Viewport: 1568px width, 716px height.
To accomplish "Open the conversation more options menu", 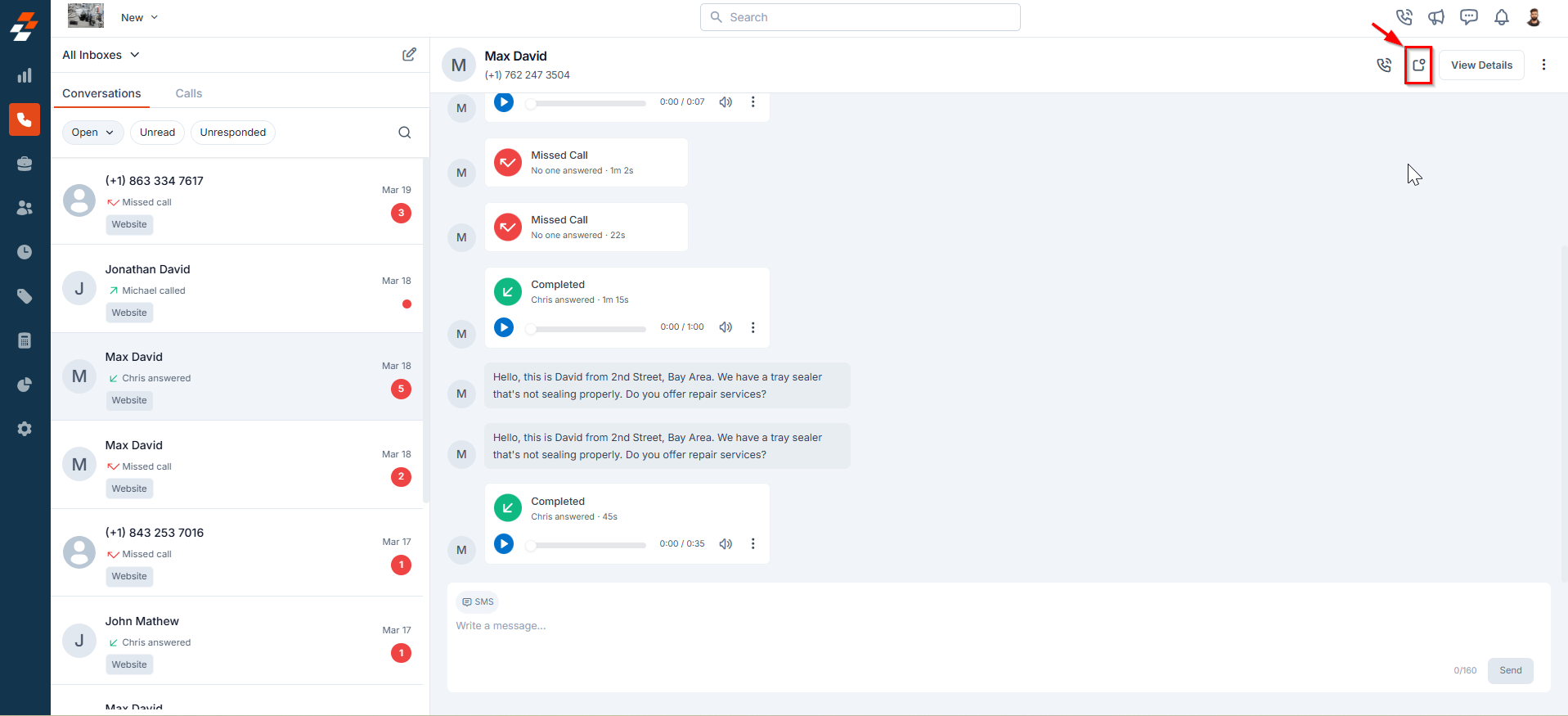I will pyautogui.click(x=1543, y=65).
